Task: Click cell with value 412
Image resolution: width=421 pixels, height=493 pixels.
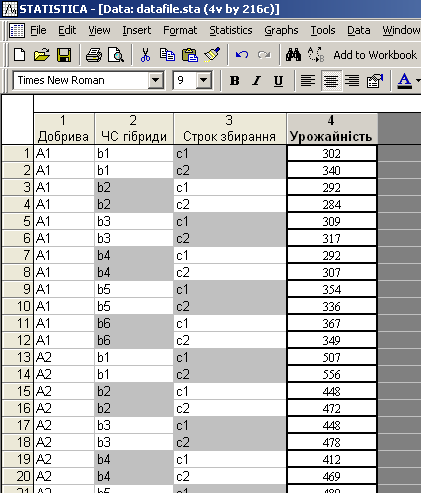Action: 332,460
